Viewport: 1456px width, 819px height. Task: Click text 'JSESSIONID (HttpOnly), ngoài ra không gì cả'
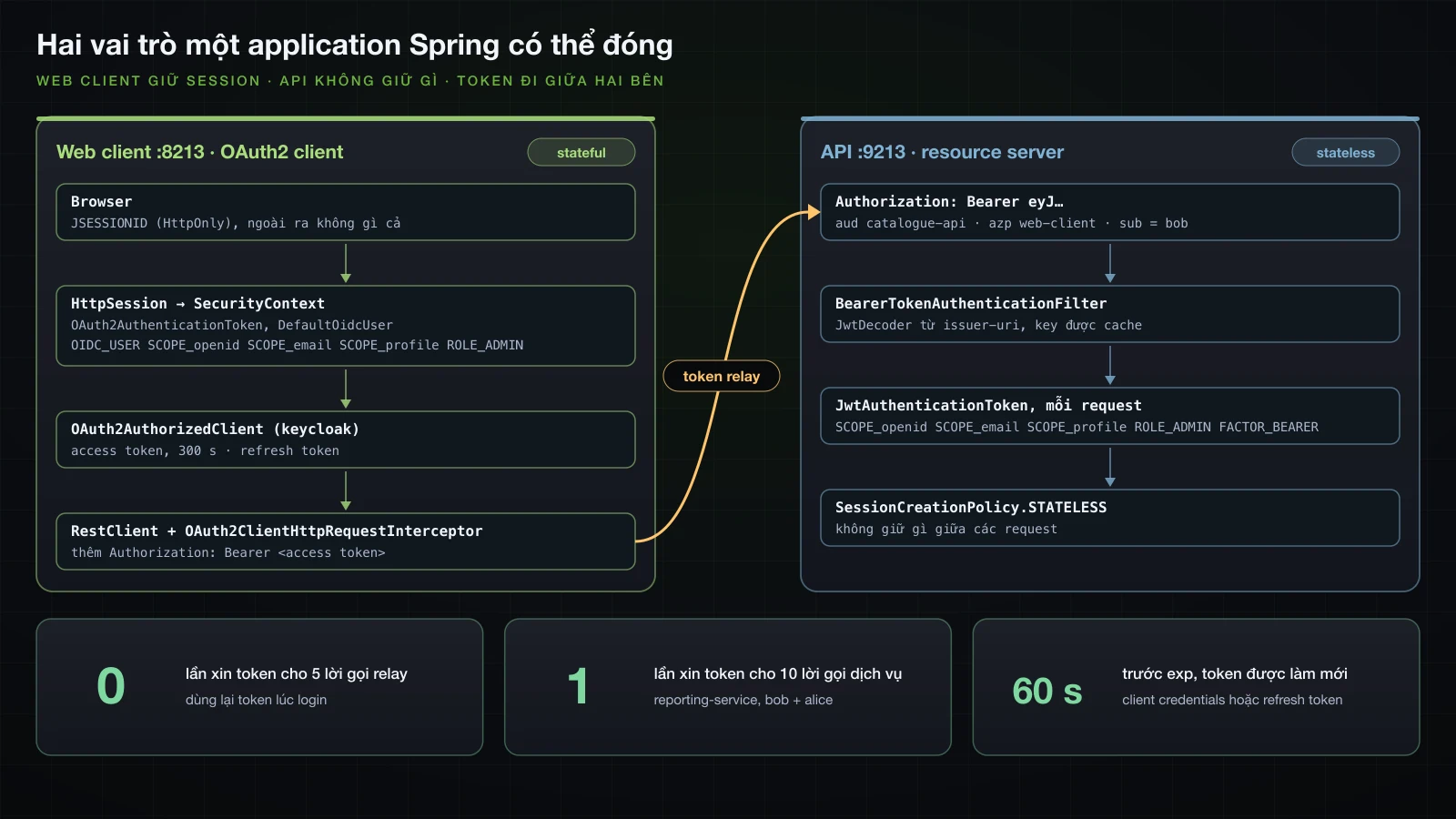point(236,223)
